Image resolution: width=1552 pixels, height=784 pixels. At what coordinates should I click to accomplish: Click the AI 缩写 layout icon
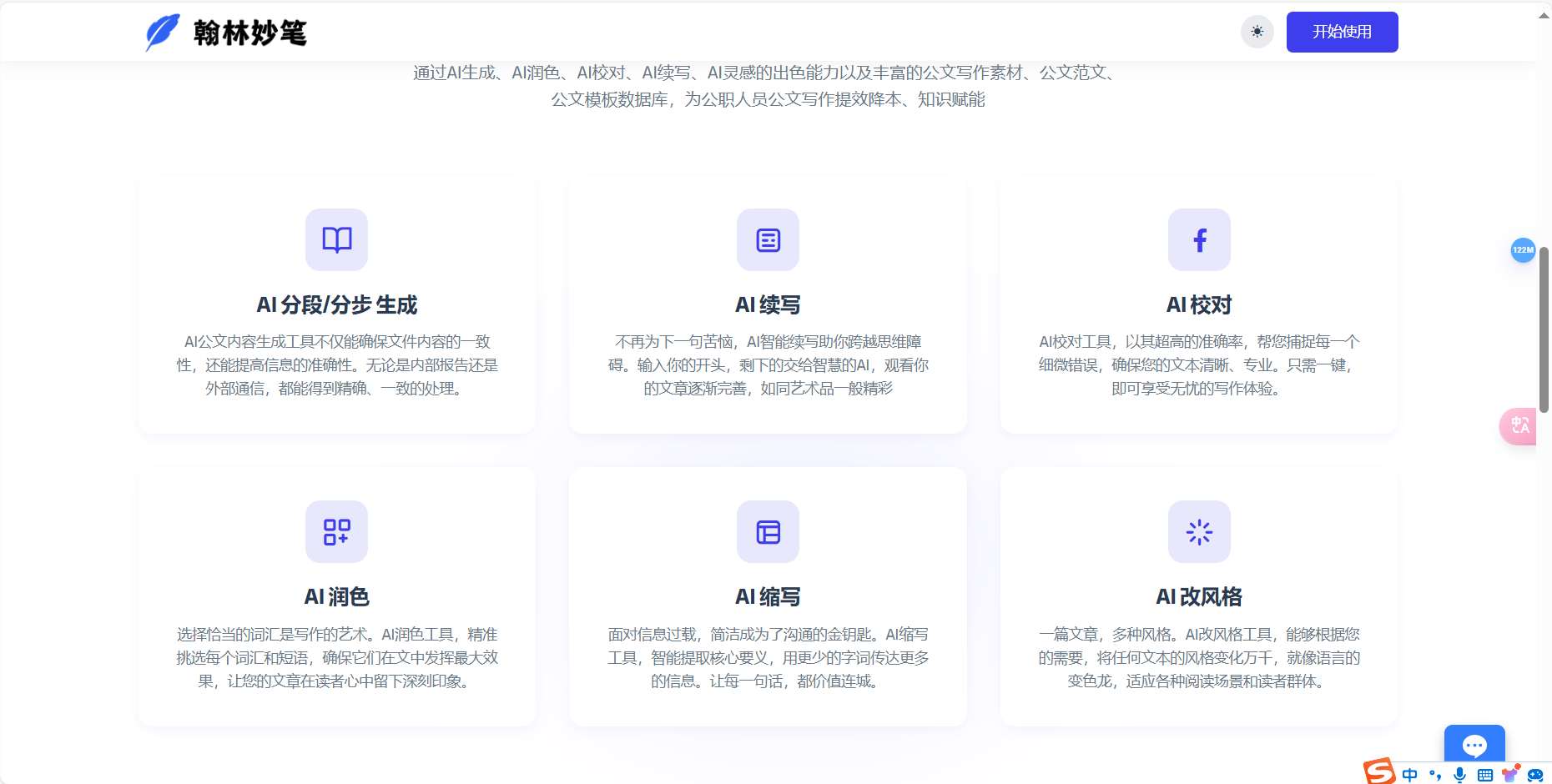pos(767,531)
